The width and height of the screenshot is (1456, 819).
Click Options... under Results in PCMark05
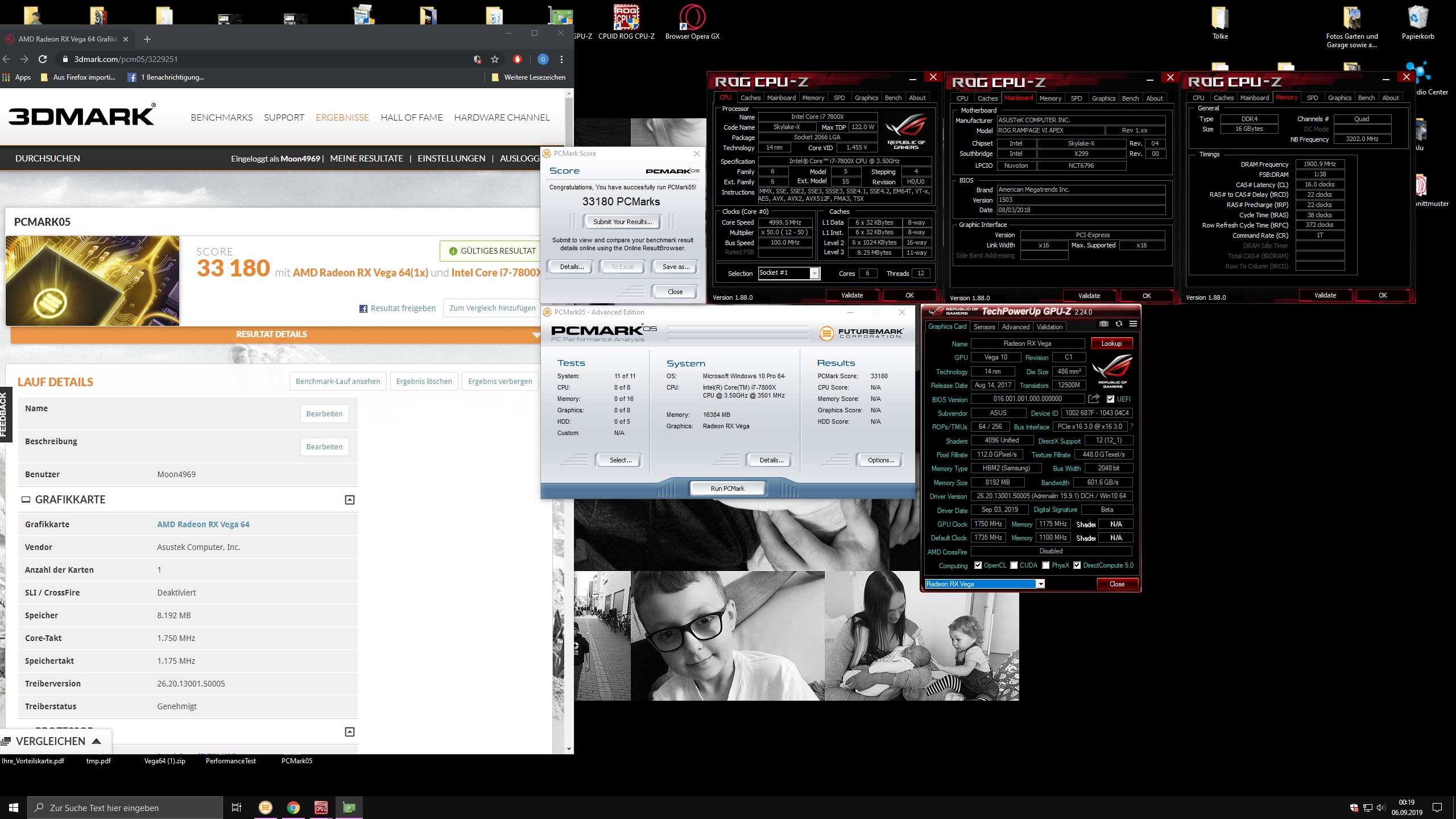coord(880,460)
